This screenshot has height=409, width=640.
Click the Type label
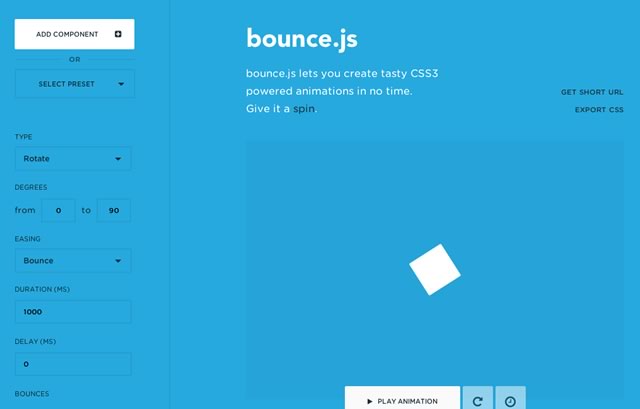[x=24, y=137]
